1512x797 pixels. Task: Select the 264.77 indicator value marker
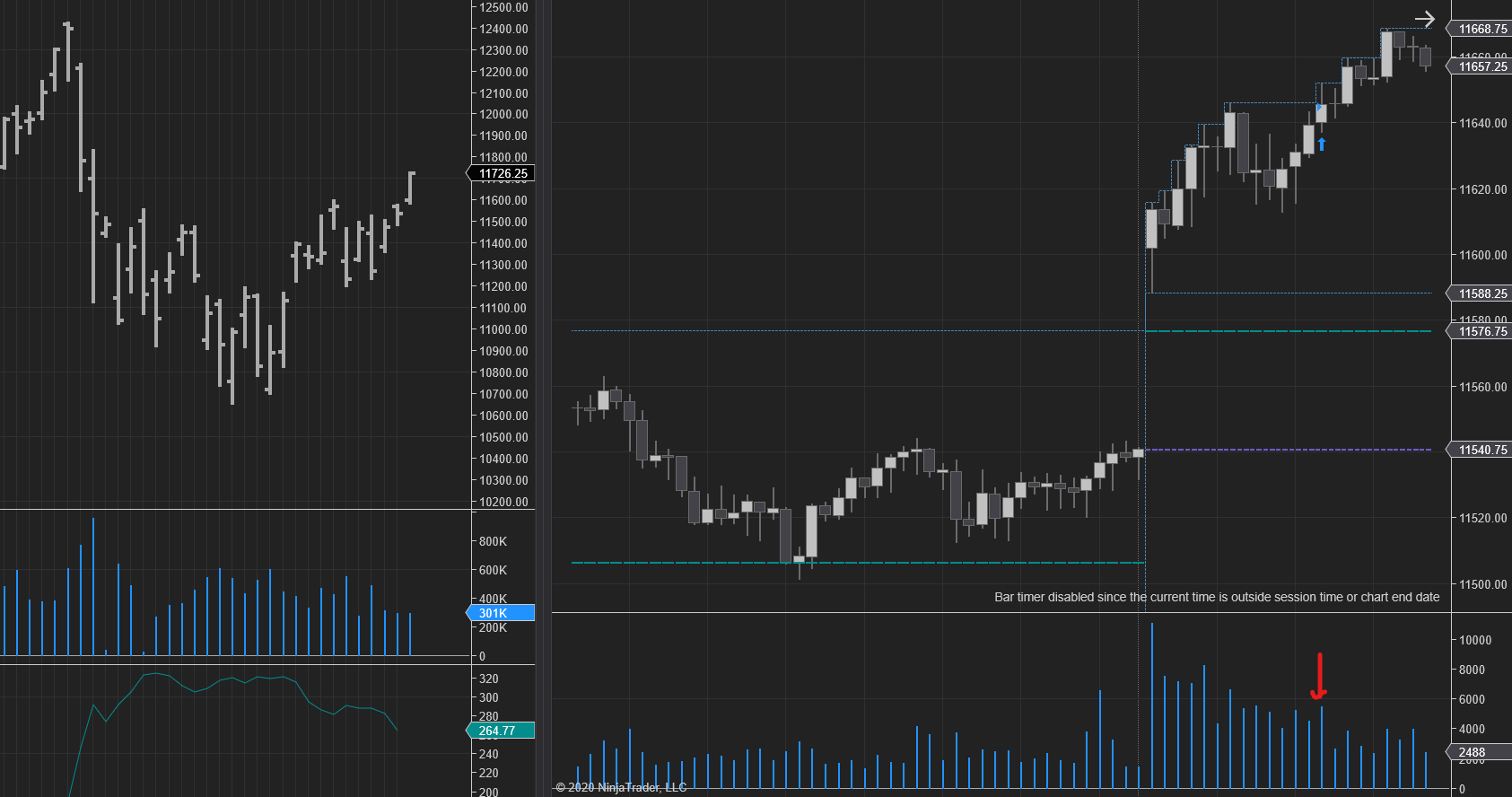(502, 731)
